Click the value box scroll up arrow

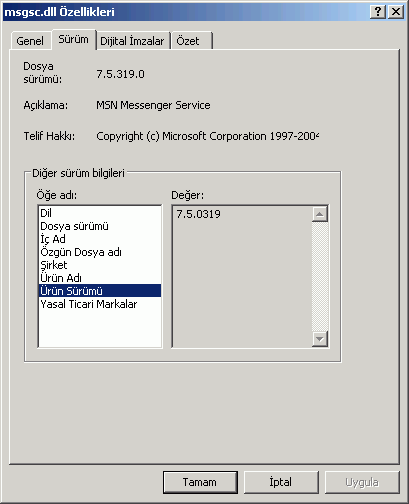click(320, 214)
